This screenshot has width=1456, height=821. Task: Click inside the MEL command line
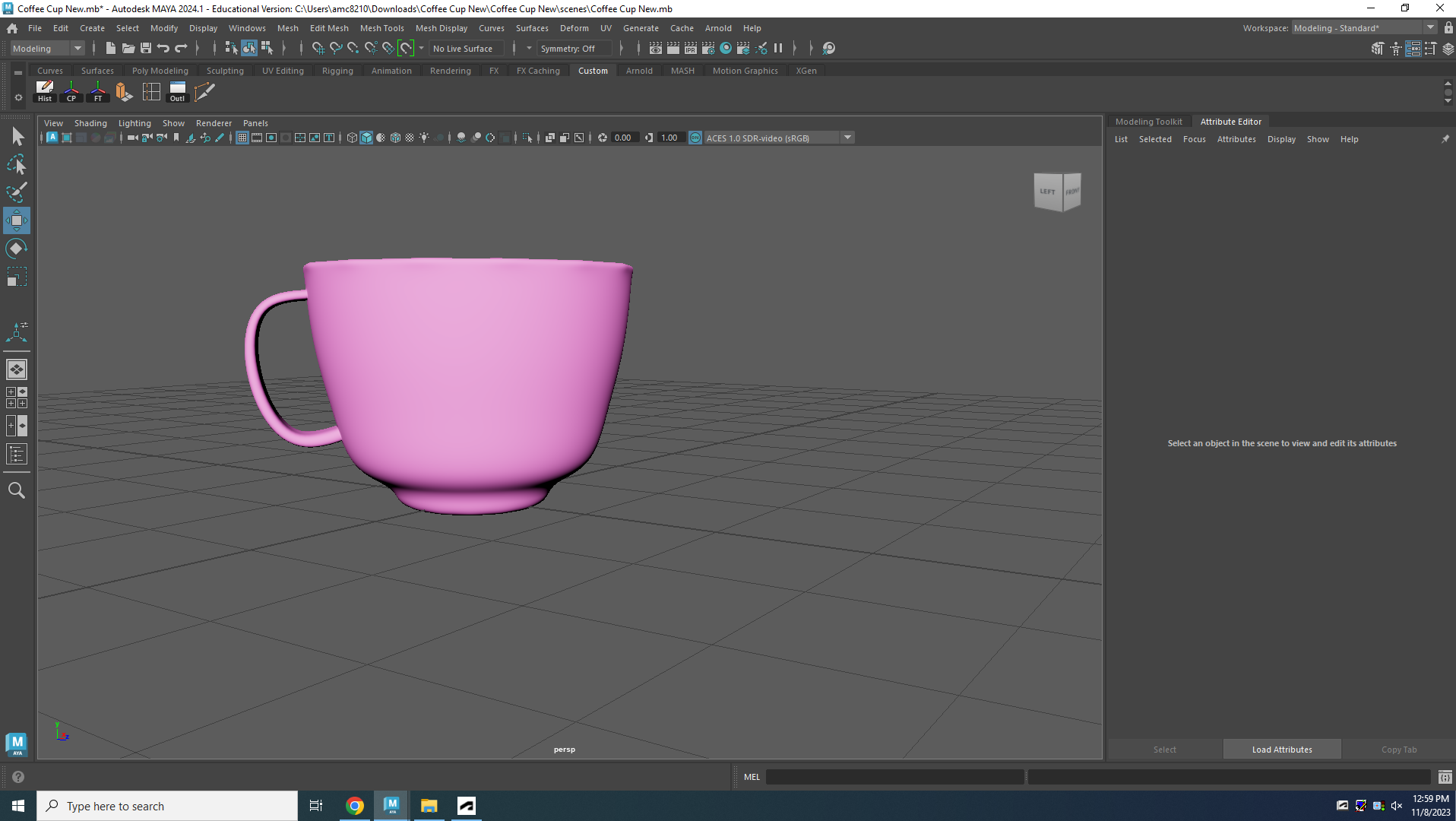(895, 776)
